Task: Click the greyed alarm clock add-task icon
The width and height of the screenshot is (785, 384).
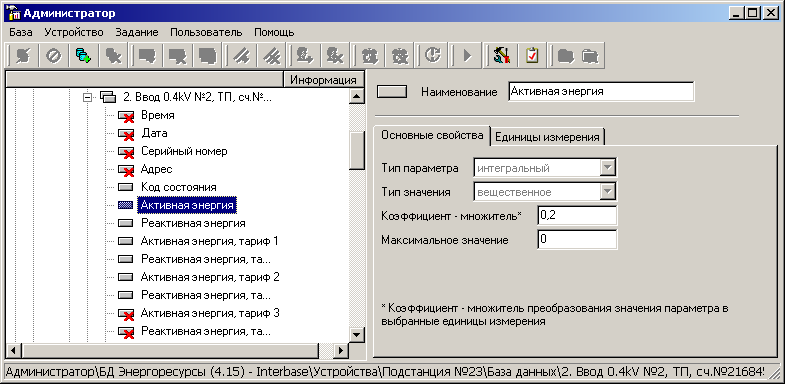Action: pyautogui.click(x=369, y=56)
